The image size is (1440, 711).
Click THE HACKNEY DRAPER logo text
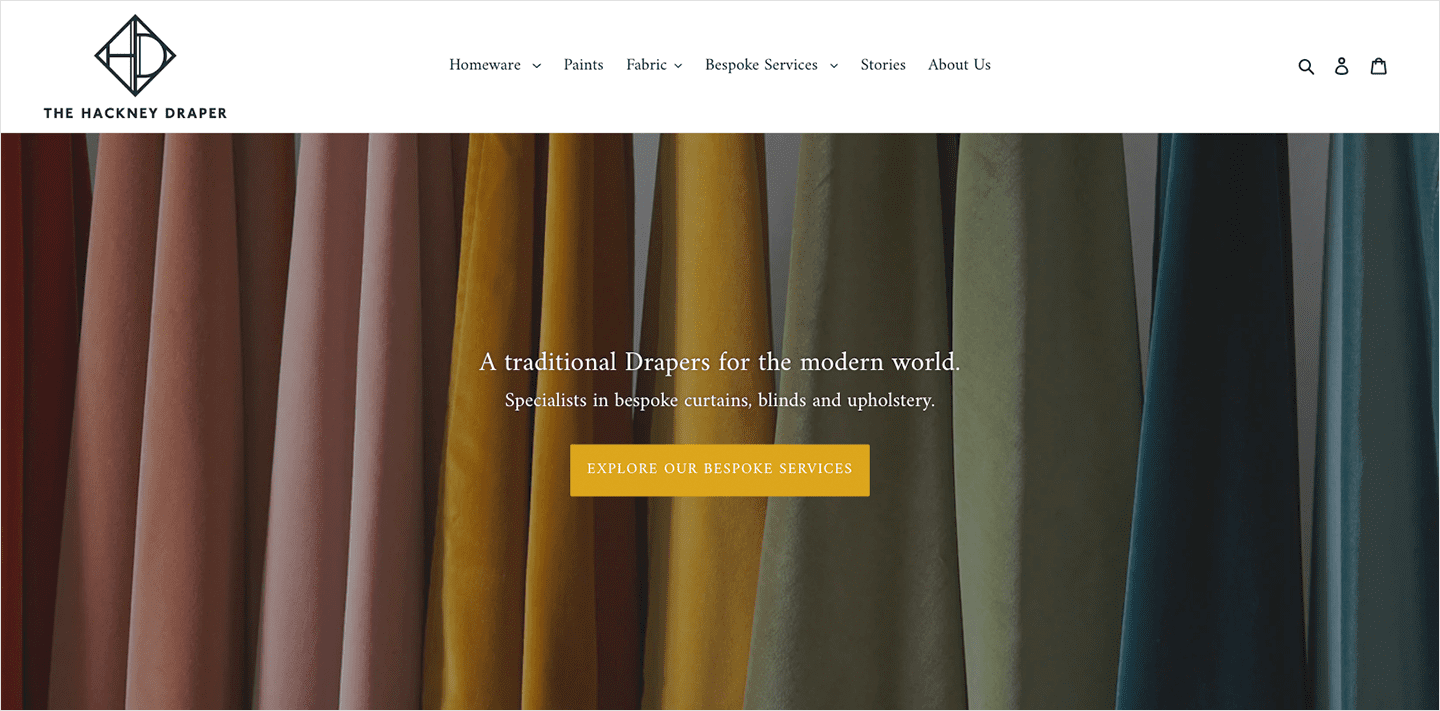[x=135, y=113]
